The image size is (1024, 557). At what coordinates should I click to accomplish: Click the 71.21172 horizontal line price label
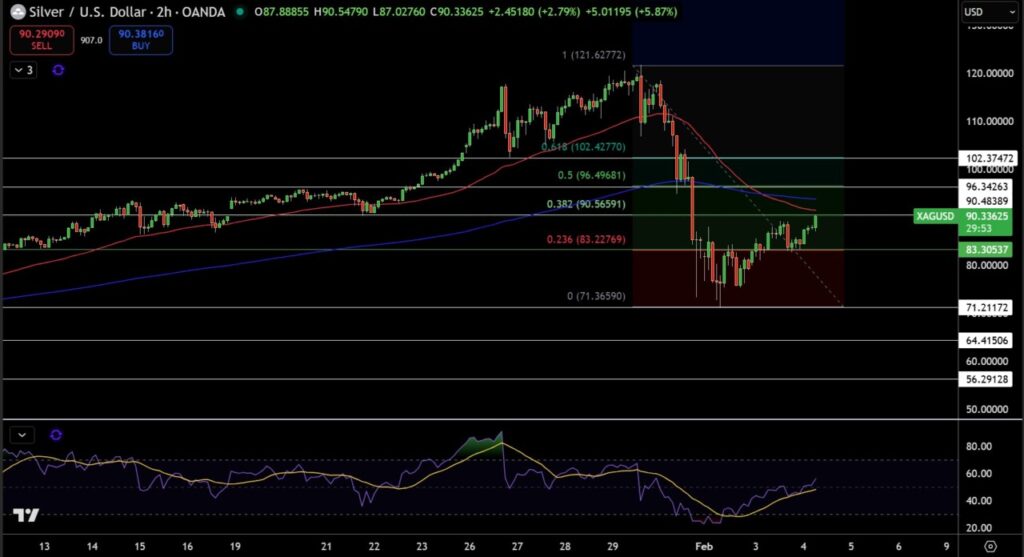(x=989, y=307)
